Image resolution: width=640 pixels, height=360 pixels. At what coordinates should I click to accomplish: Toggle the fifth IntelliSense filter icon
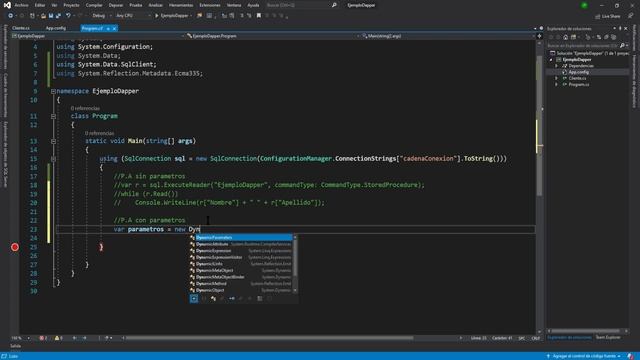pyautogui.click(x=232, y=298)
